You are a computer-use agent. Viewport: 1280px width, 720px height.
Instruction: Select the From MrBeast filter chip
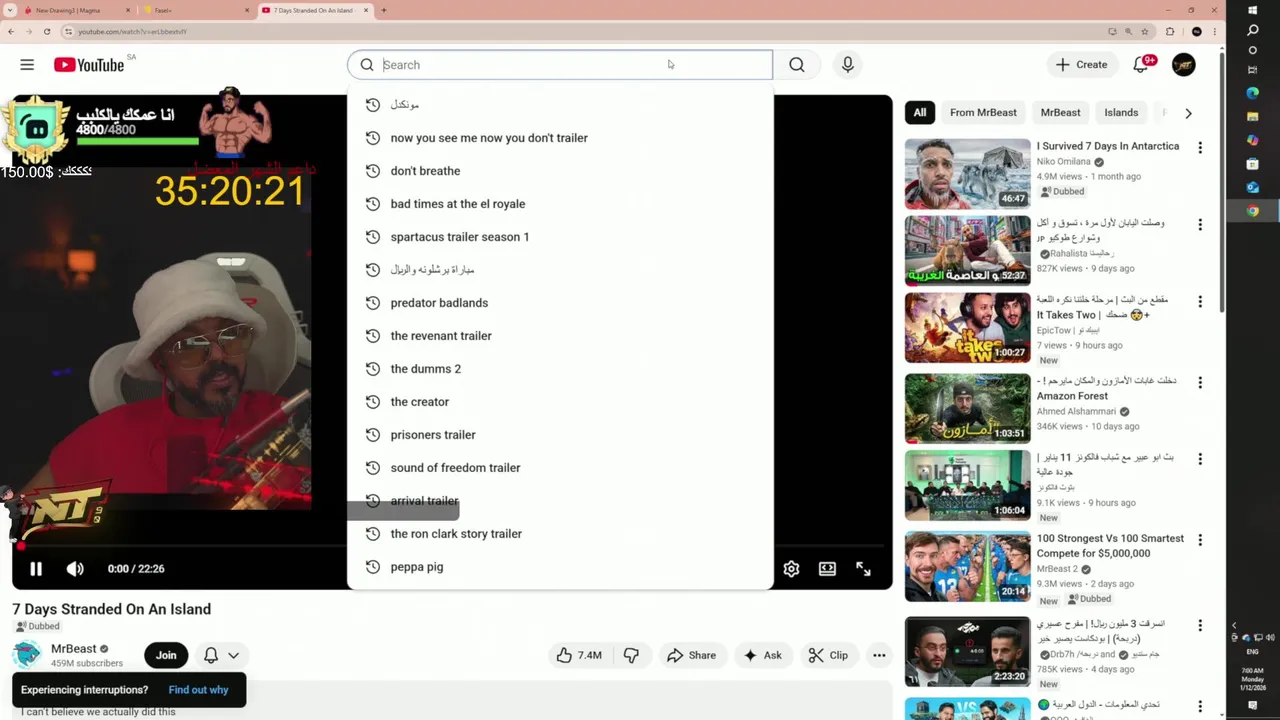[x=983, y=113]
